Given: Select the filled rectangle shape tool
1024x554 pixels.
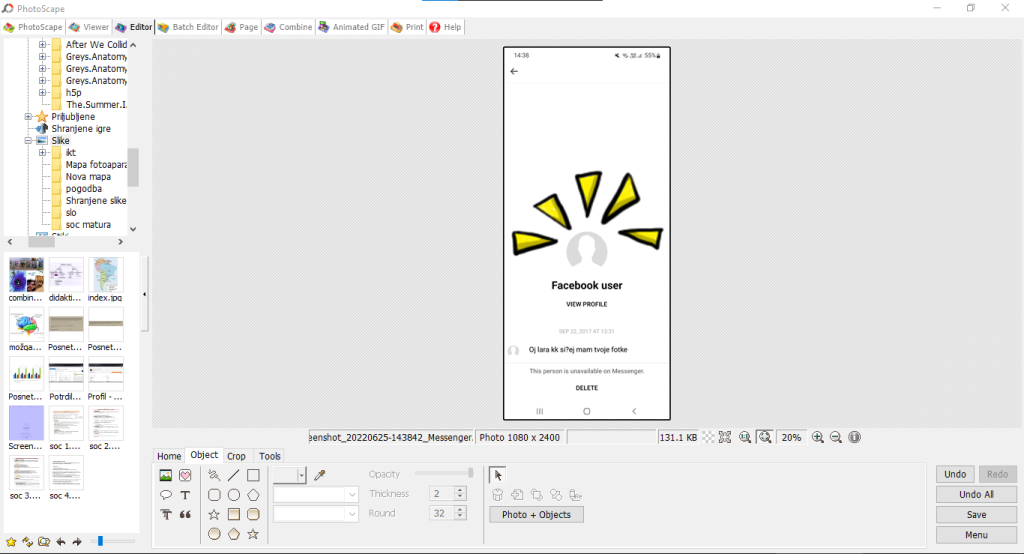Looking at the screenshot, I should coord(233,514).
